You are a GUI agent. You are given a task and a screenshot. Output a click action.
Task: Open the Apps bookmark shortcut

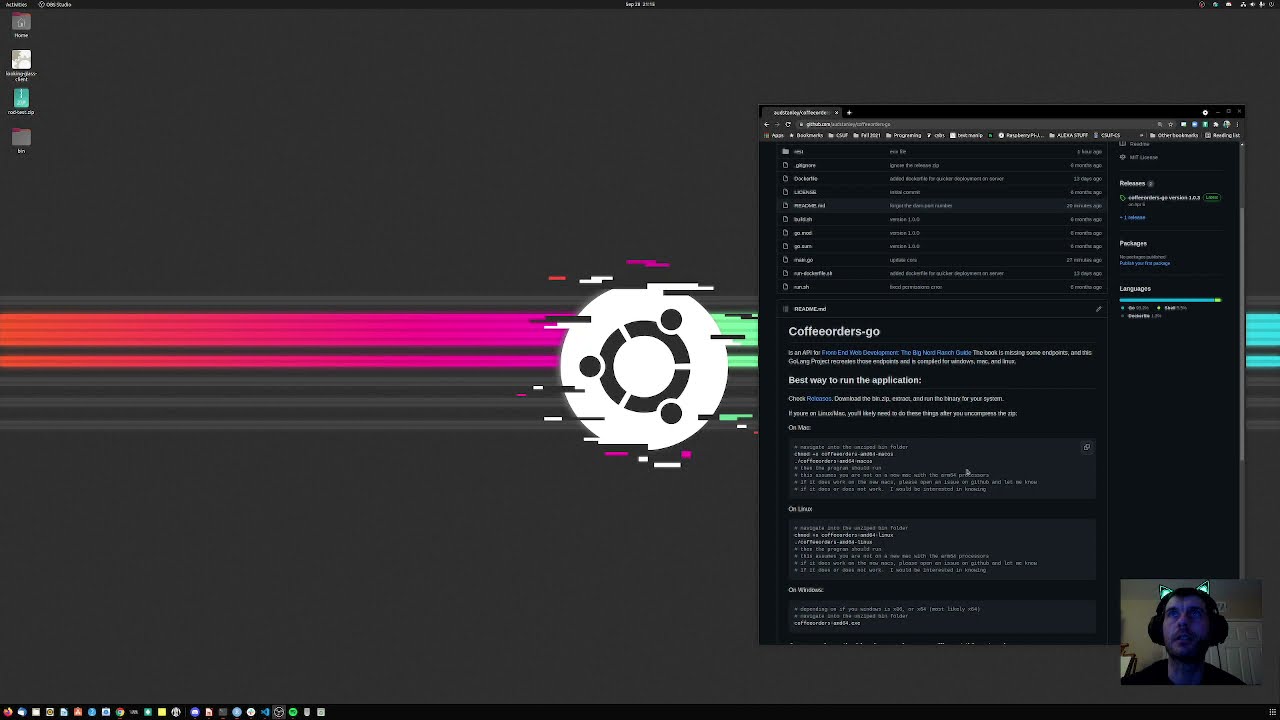[775, 135]
